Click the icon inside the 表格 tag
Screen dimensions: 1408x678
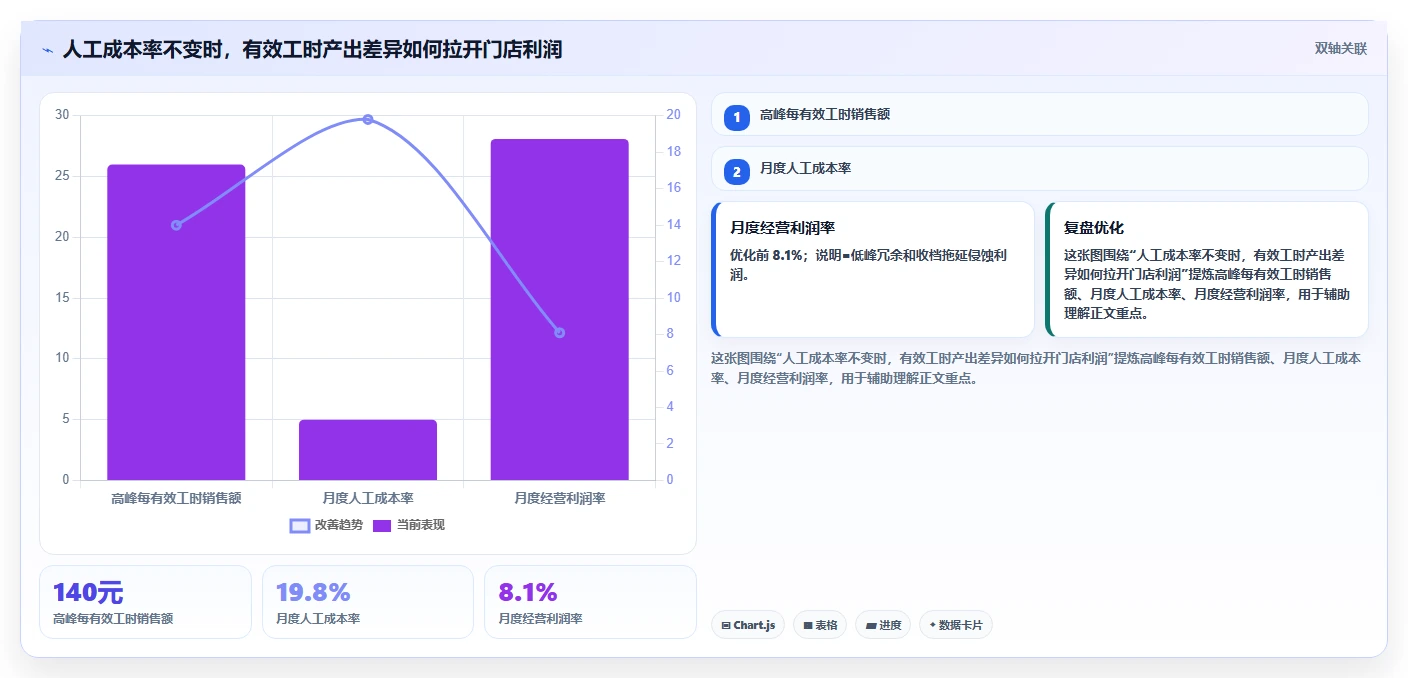pos(808,626)
